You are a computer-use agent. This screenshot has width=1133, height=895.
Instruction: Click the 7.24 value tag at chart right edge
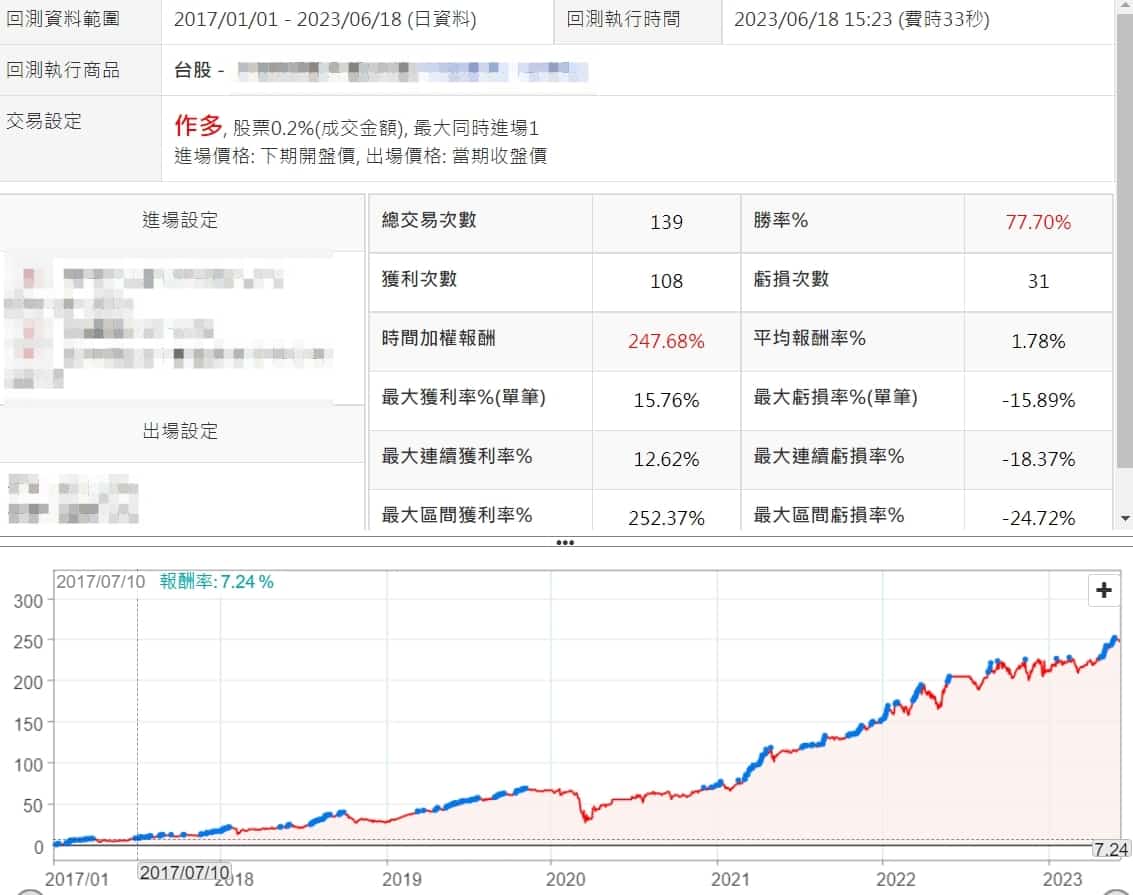point(1111,849)
